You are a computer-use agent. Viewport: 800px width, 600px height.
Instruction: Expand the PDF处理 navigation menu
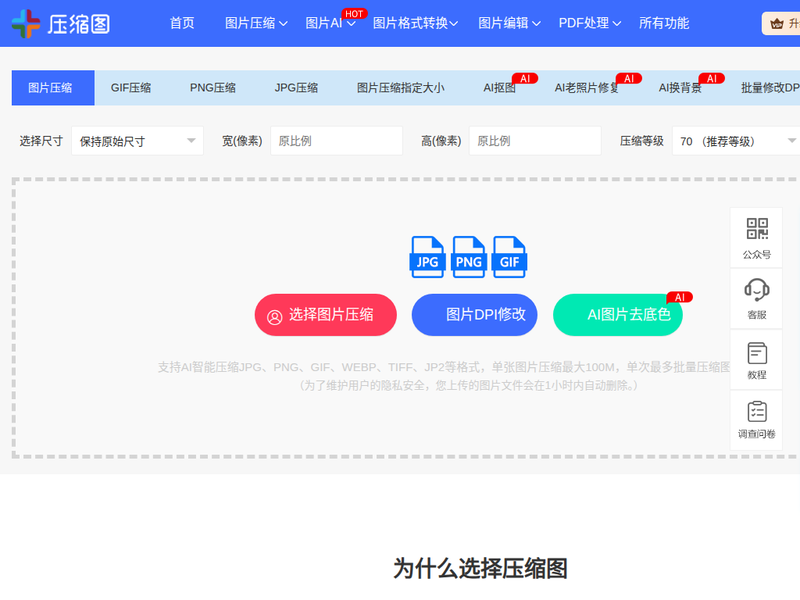pyautogui.click(x=589, y=23)
